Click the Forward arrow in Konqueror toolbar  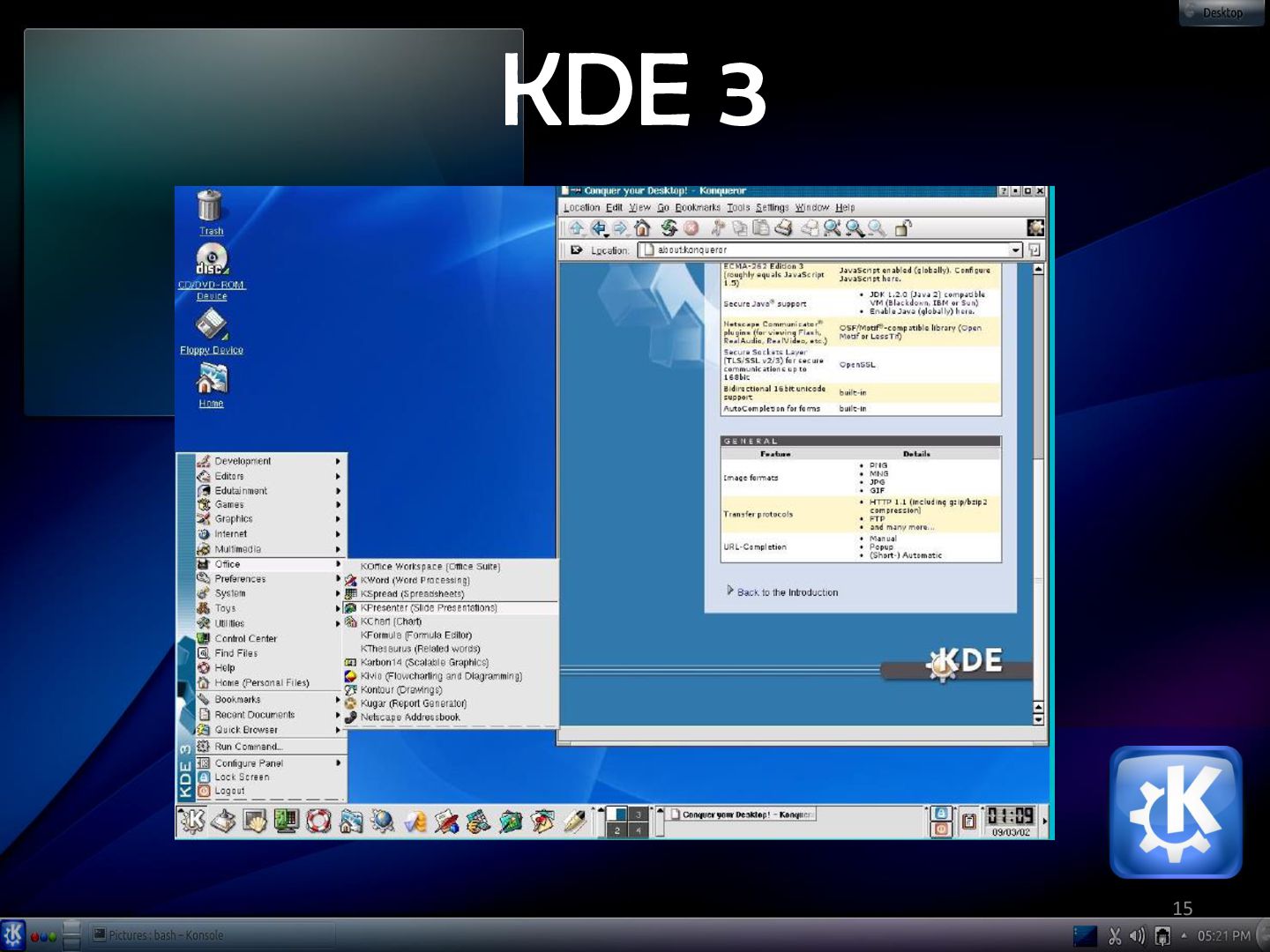pyautogui.click(x=620, y=228)
